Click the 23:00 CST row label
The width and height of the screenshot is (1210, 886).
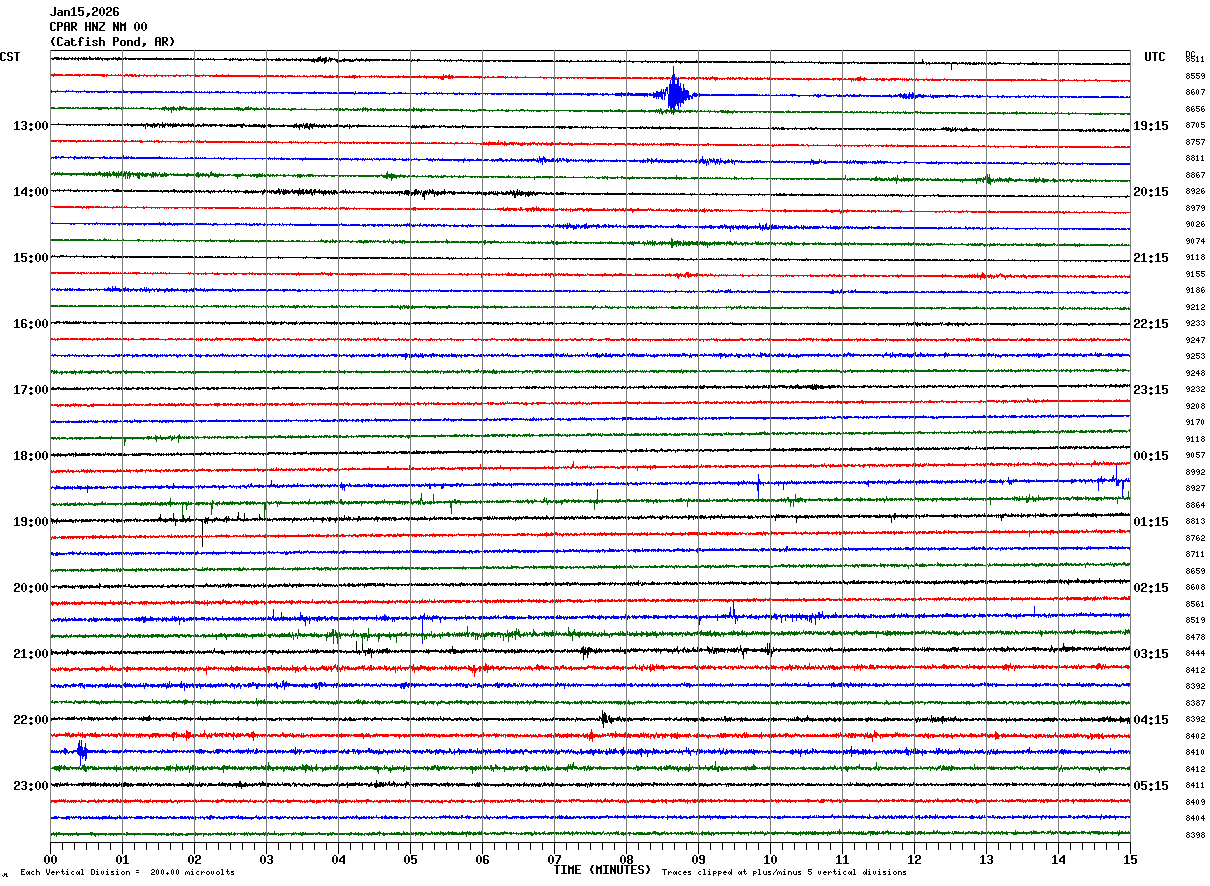pos(31,786)
